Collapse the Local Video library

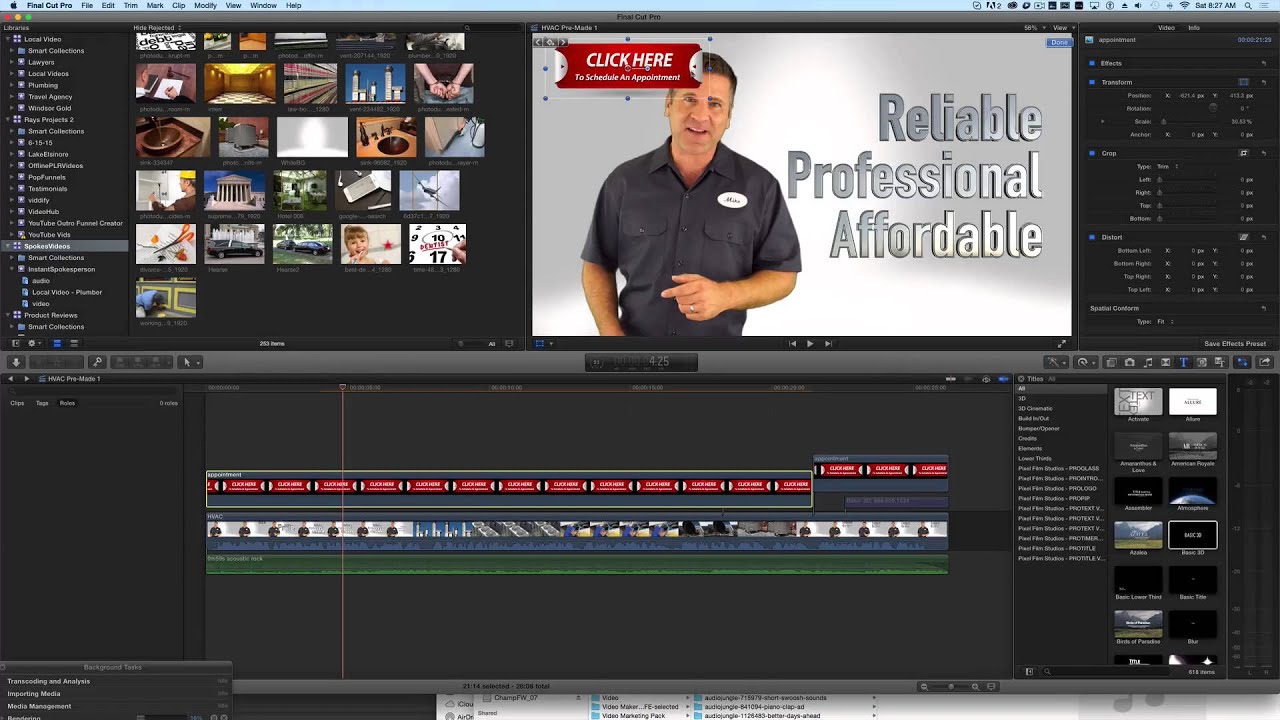click(x=8, y=39)
